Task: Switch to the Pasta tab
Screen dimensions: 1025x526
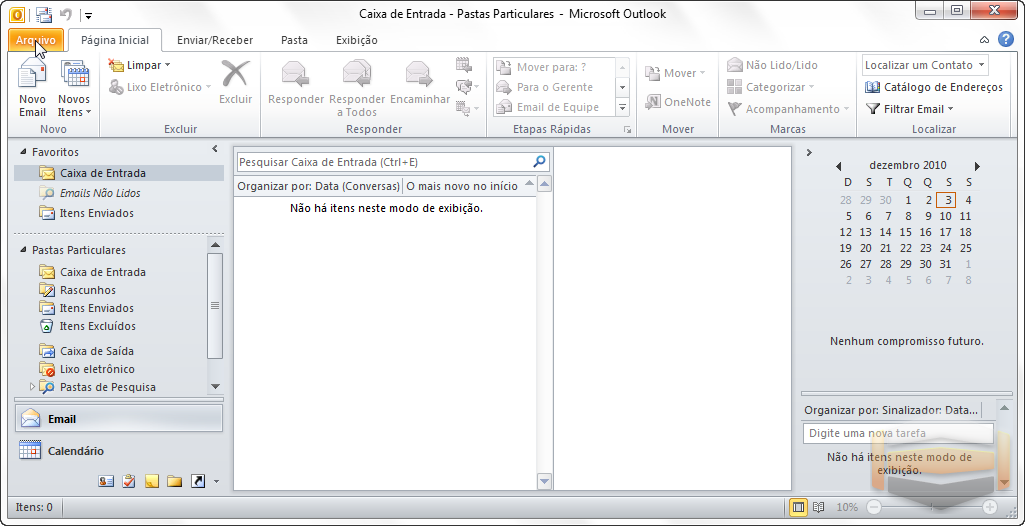Action: (x=294, y=40)
